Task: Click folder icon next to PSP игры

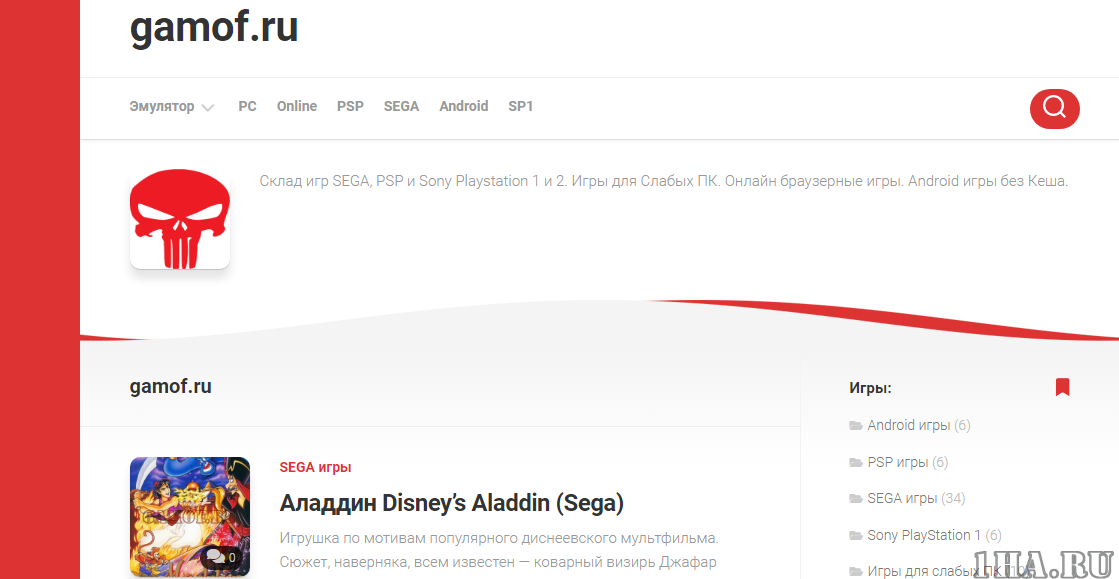Action: click(x=856, y=463)
